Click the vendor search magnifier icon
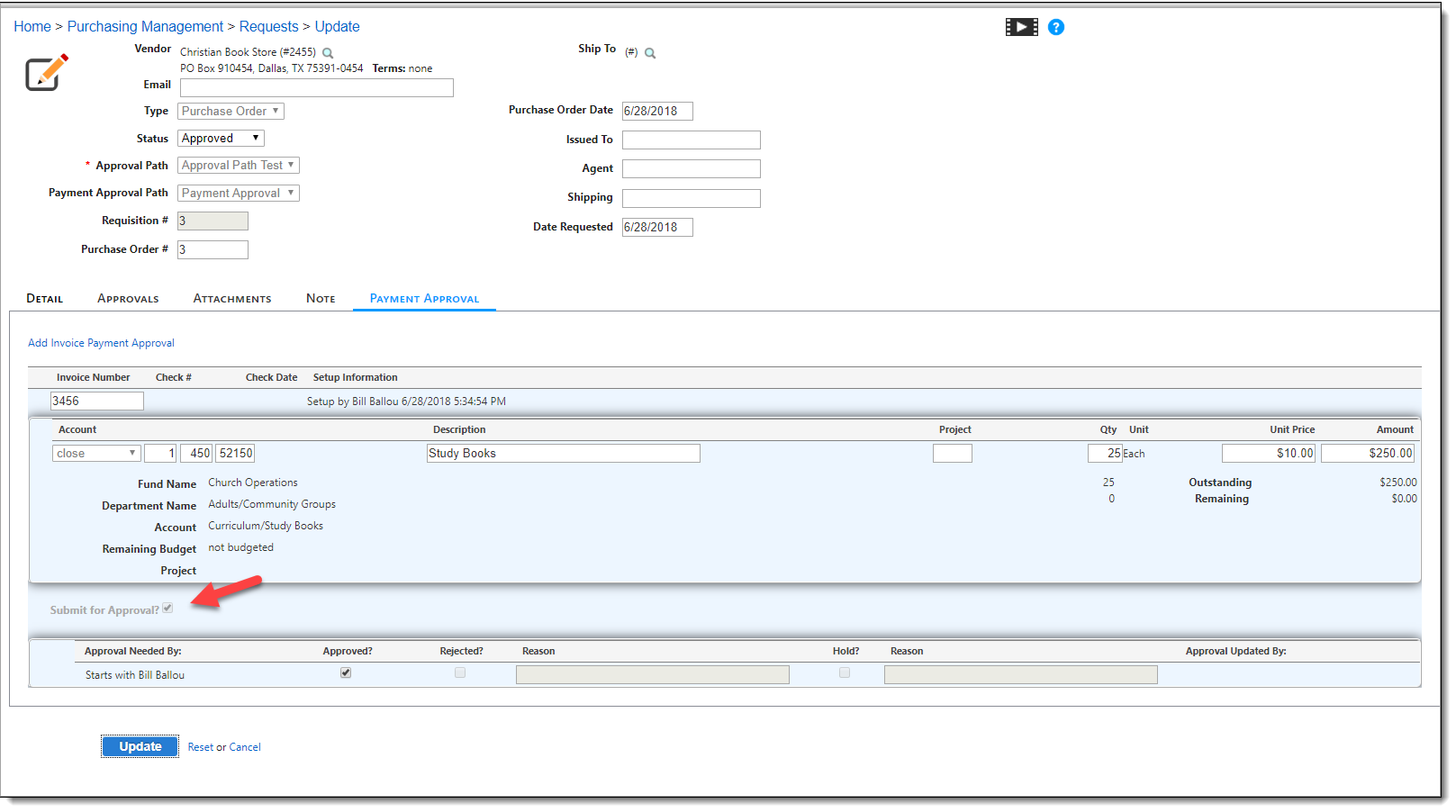1456x812 pixels. coord(328,53)
